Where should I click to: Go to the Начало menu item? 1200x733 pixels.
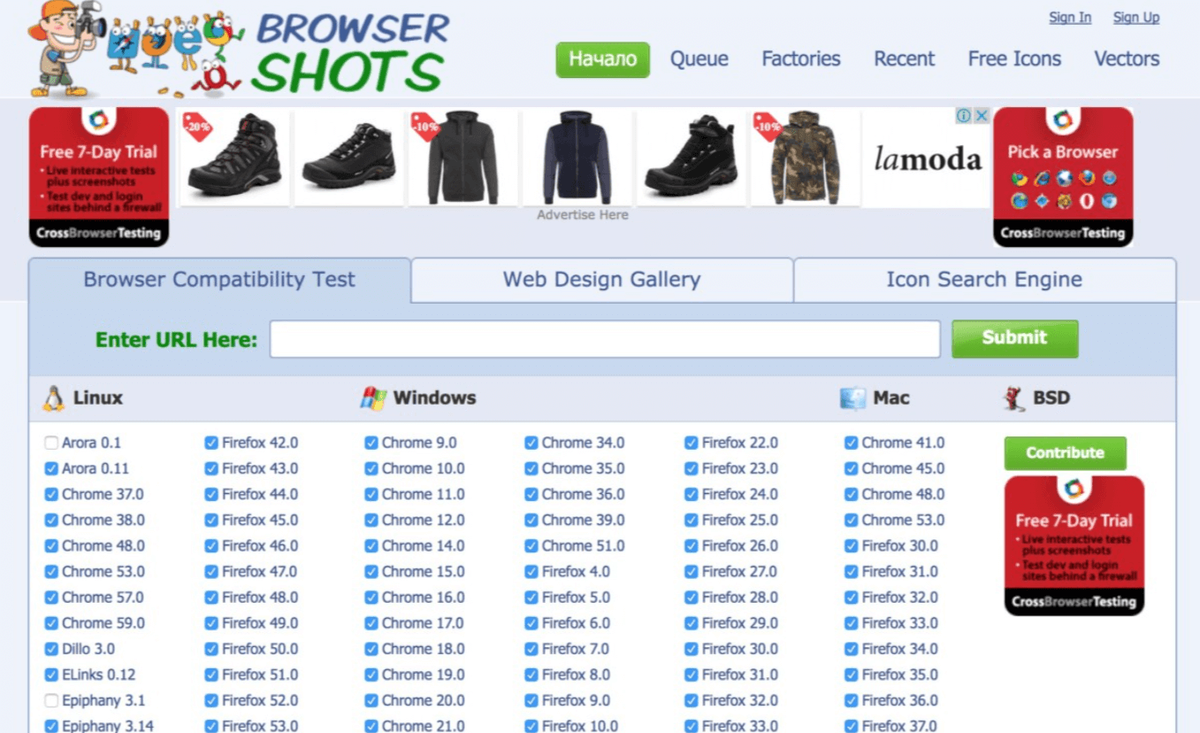pyautogui.click(x=603, y=59)
